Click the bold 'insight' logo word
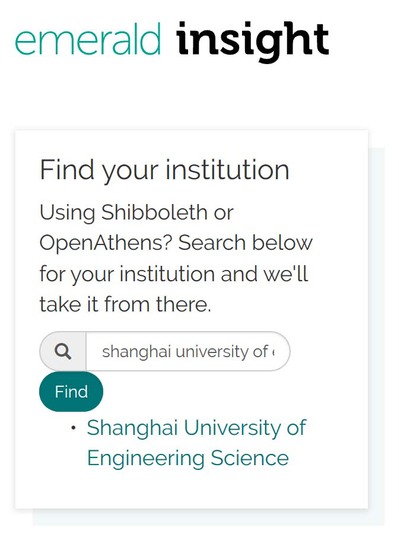399x534 pixels. tap(253, 42)
